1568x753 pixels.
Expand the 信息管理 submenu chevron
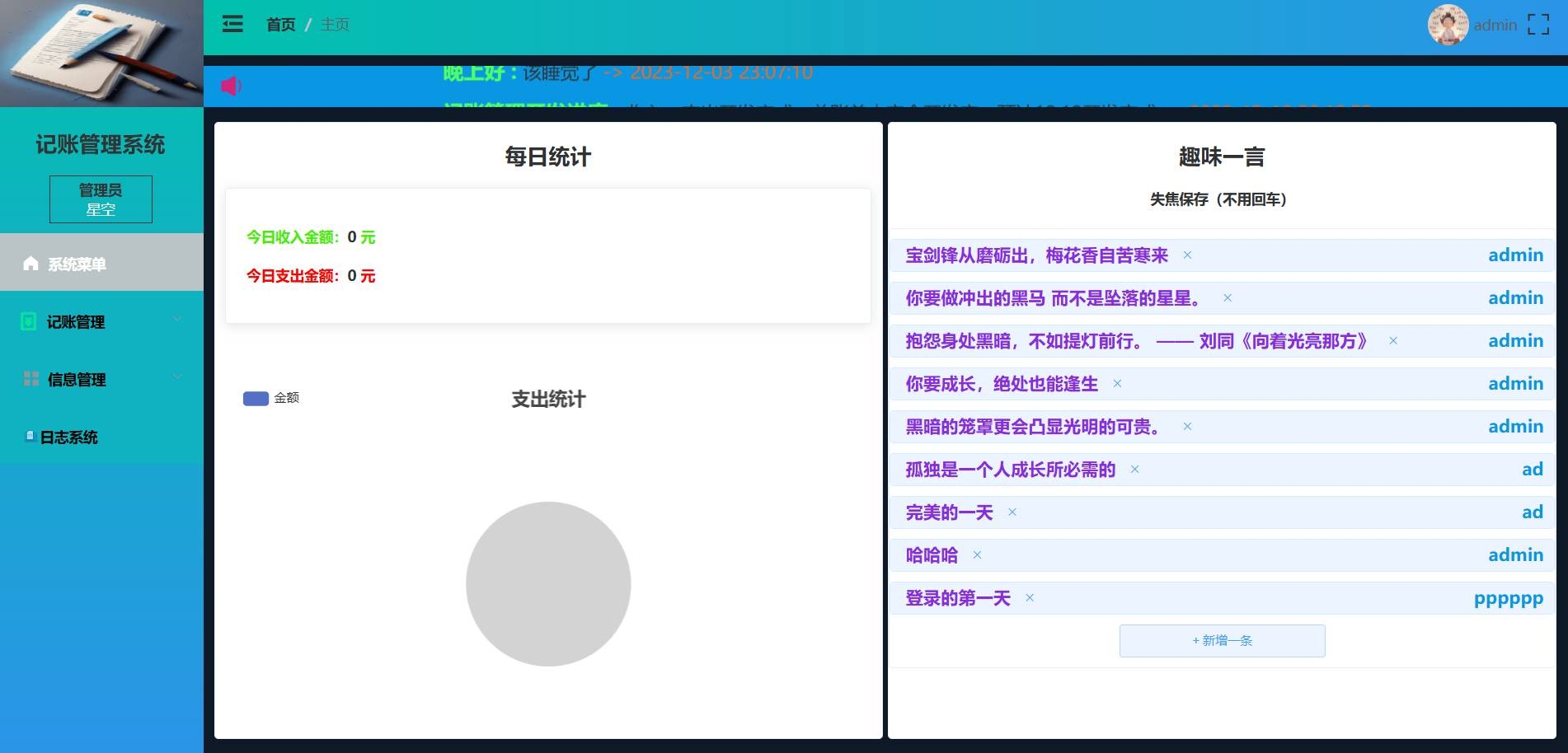coord(177,377)
